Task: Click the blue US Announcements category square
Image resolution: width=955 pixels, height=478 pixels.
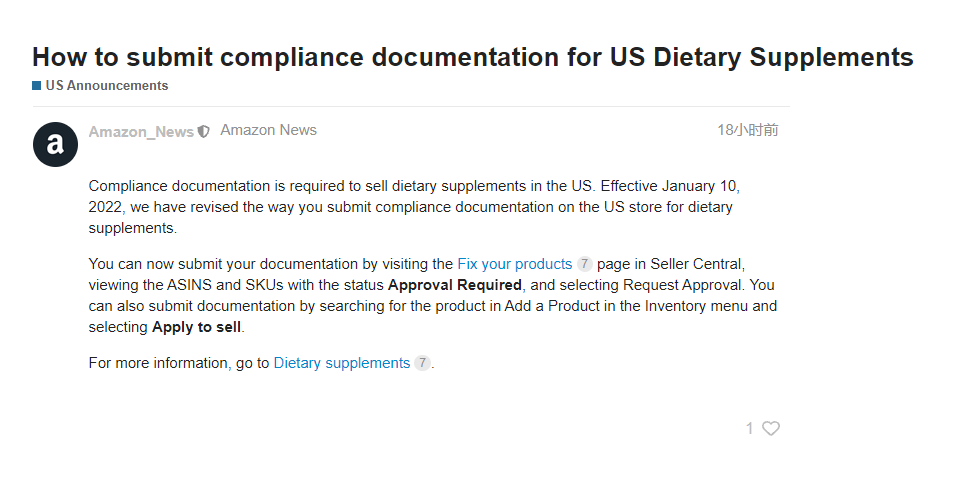Action: (x=37, y=86)
